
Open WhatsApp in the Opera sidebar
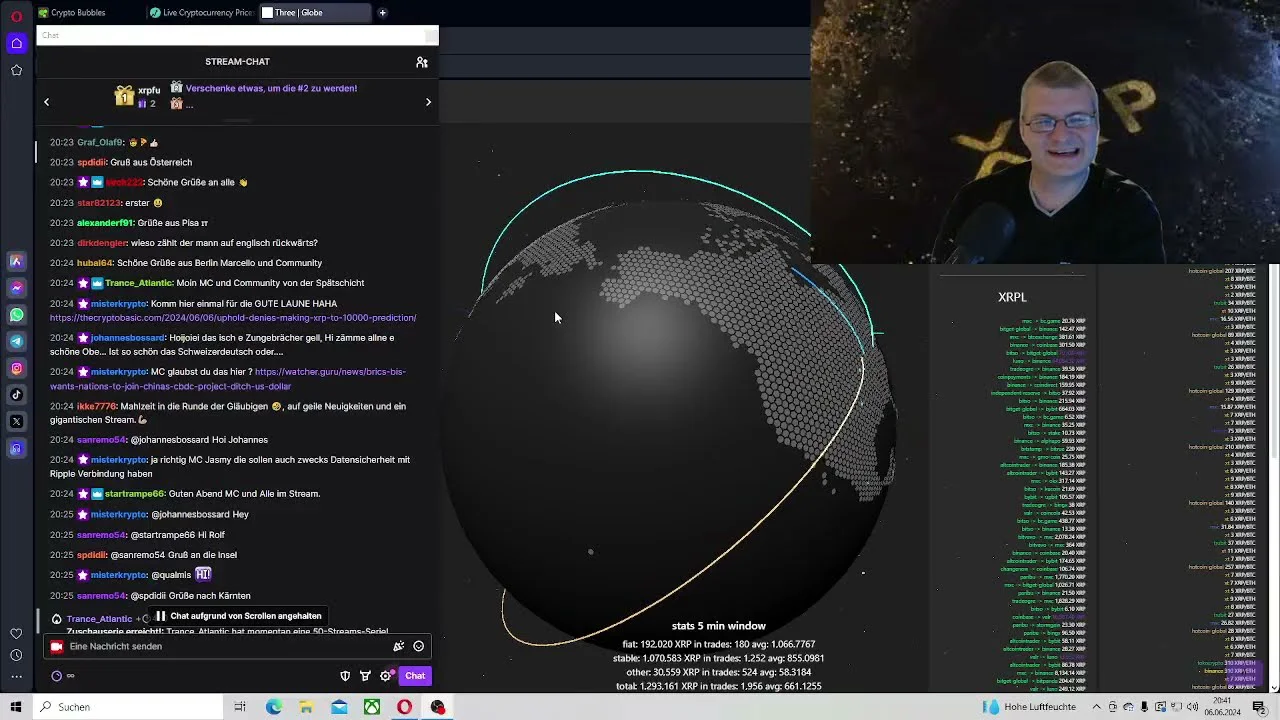(16, 315)
